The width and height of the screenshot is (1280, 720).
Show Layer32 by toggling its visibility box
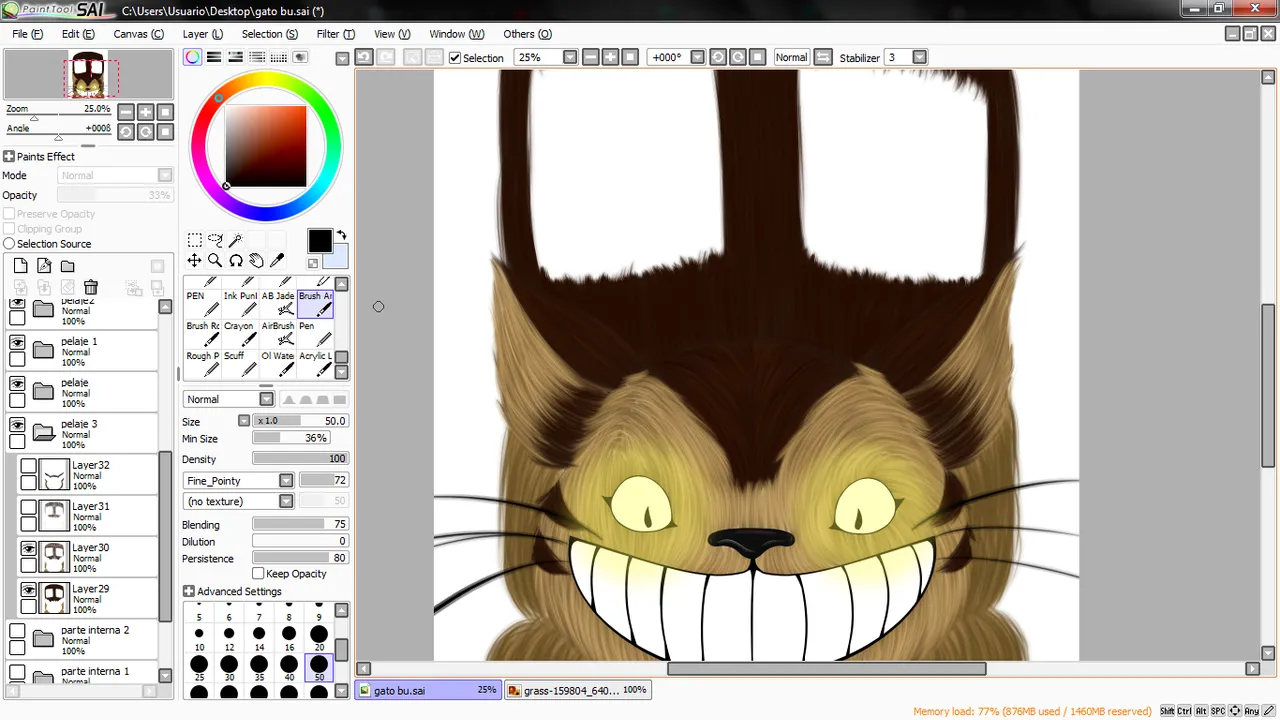click(x=29, y=466)
